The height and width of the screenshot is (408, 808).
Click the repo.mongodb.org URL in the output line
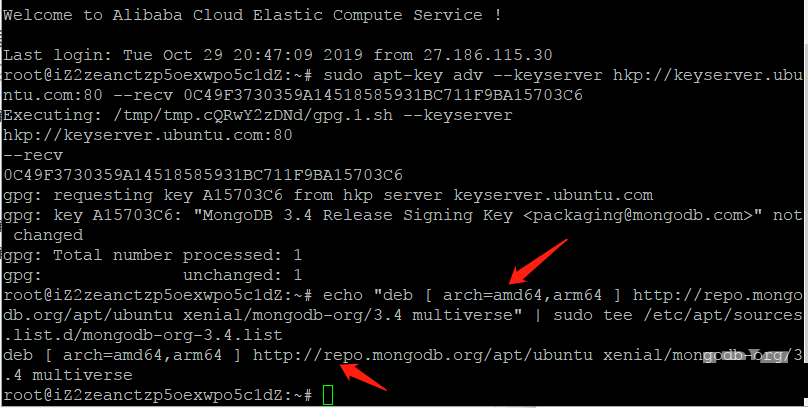(423, 355)
